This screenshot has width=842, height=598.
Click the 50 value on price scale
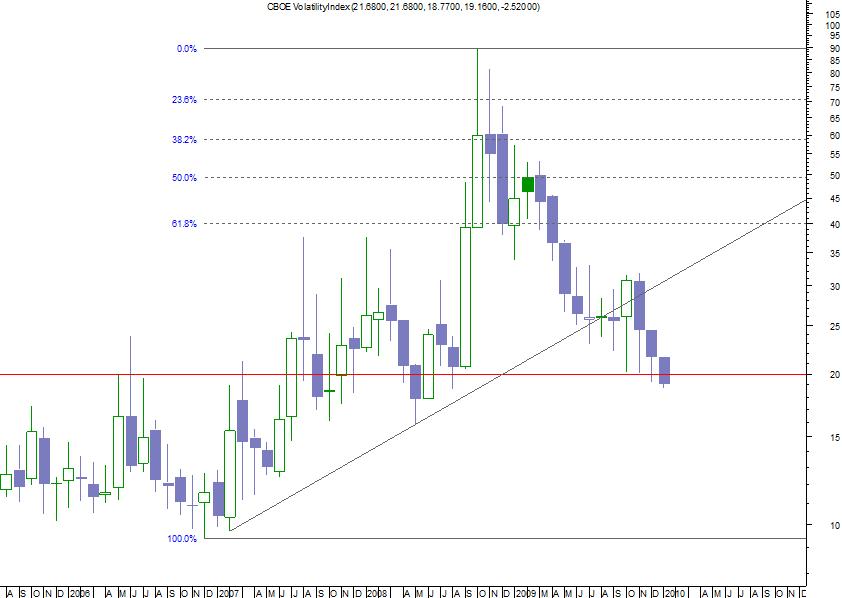click(x=834, y=176)
